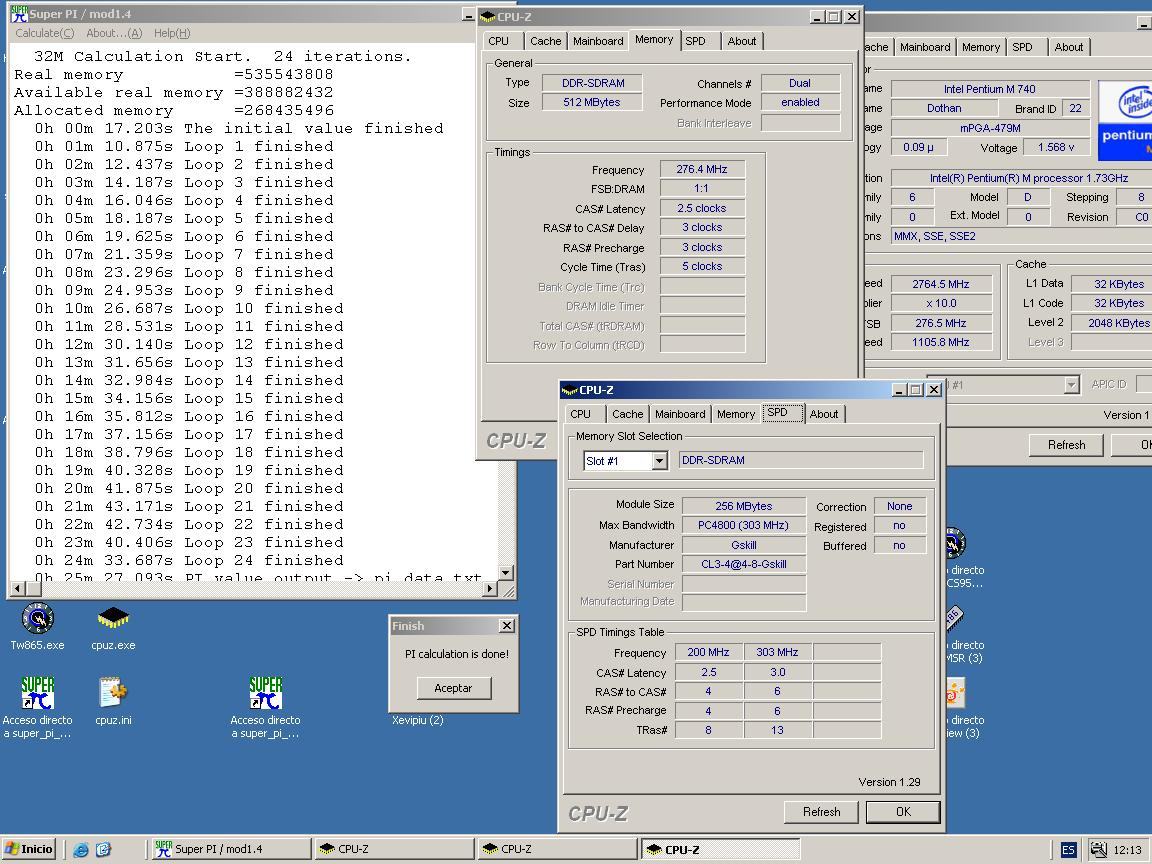The width and height of the screenshot is (1152, 864).
Task: Open the processor selection dropdown arrow
Action: pyautogui.click(x=1071, y=385)
